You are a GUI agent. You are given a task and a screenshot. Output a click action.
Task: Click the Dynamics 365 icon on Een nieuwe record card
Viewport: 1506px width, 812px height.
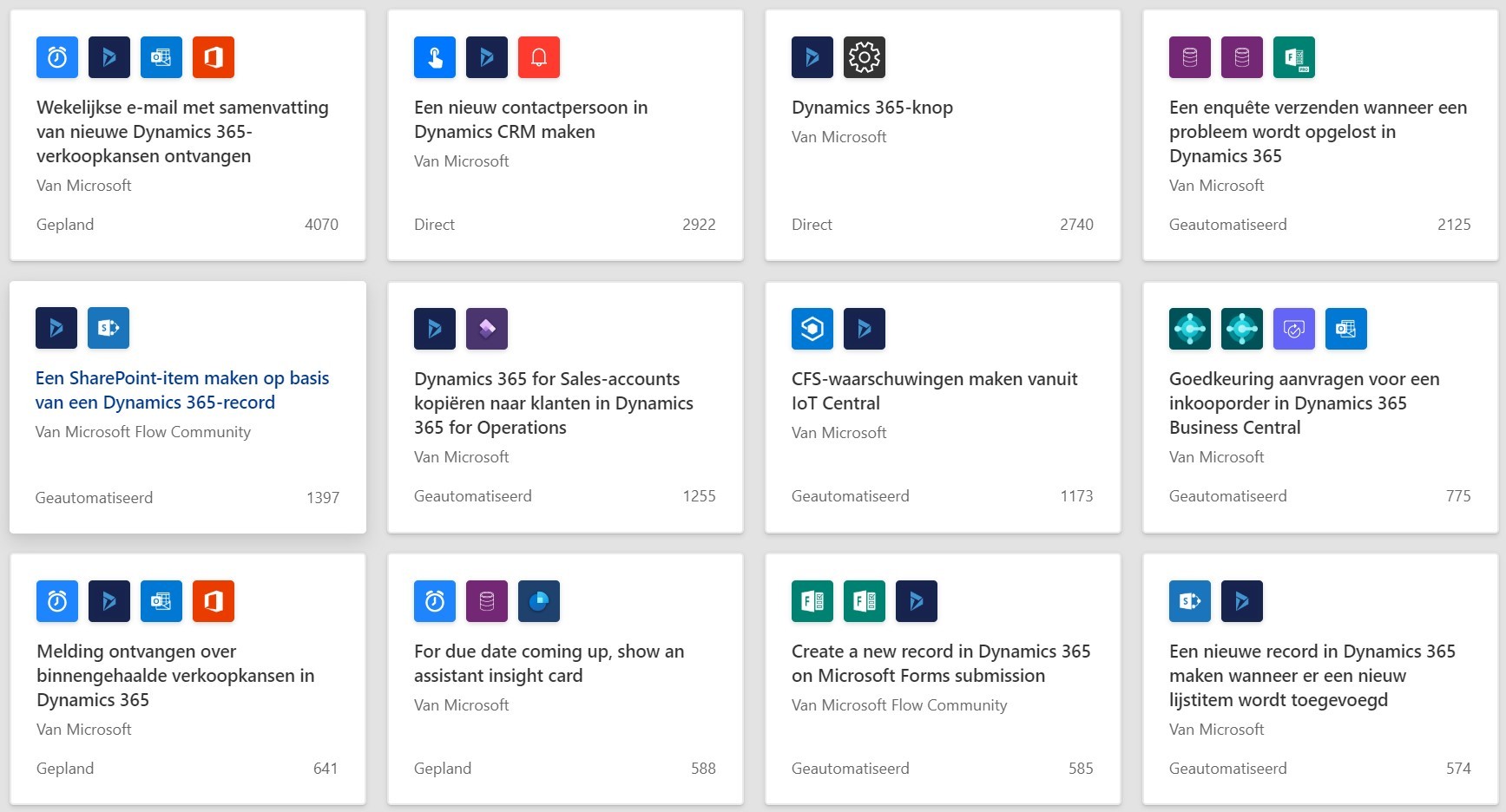coord(1242,601)
